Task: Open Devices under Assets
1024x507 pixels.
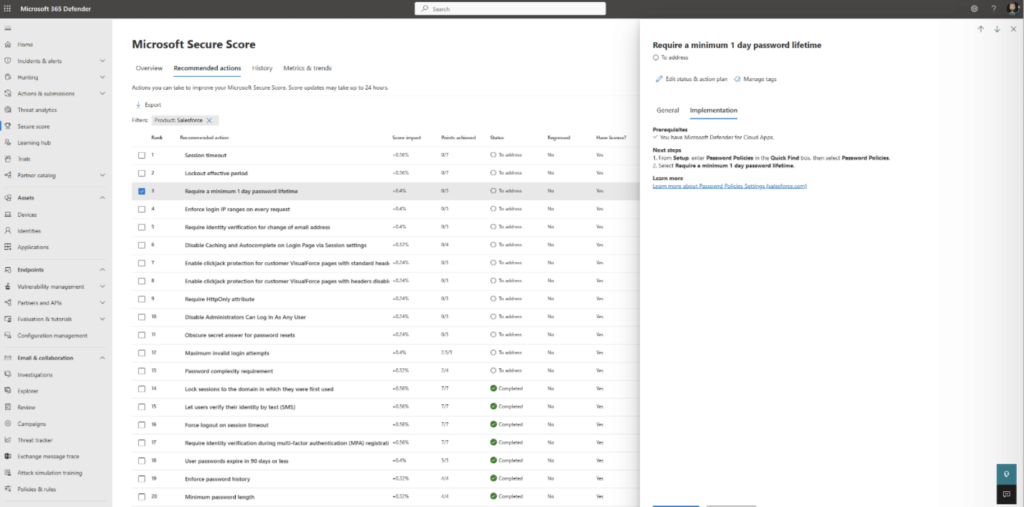Action: (x=27, y=214)
